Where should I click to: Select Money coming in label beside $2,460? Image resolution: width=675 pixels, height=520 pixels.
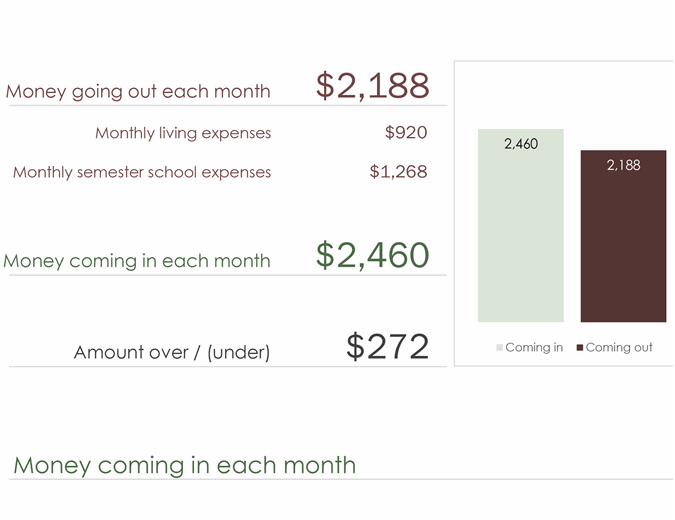(x=137, y=261)
